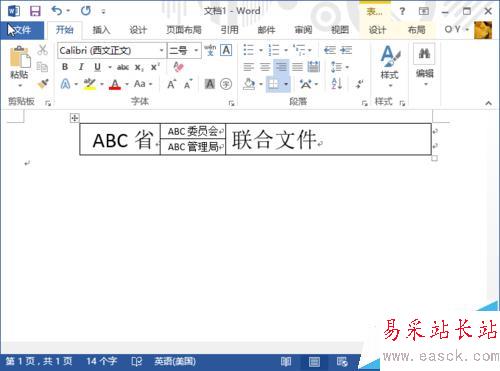Align text right
Screen dimensions: 500x371
281,67
